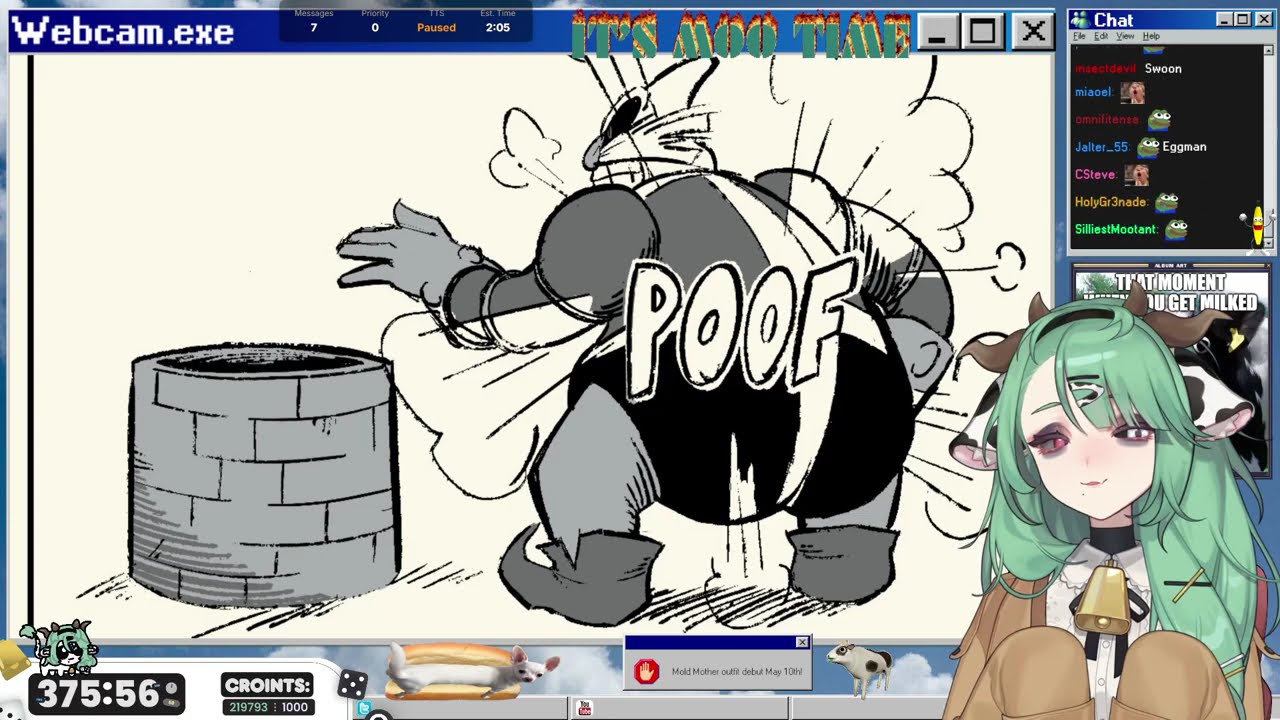Click the username omnifitense in chat

click(1106, 120)
